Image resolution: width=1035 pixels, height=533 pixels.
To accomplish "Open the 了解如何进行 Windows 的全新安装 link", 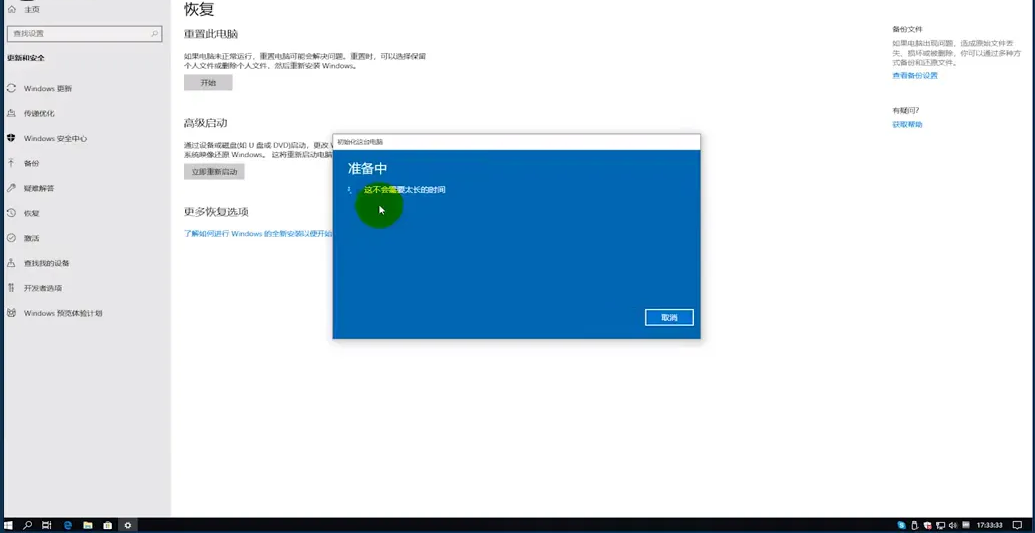I will [x=258, y=234].
